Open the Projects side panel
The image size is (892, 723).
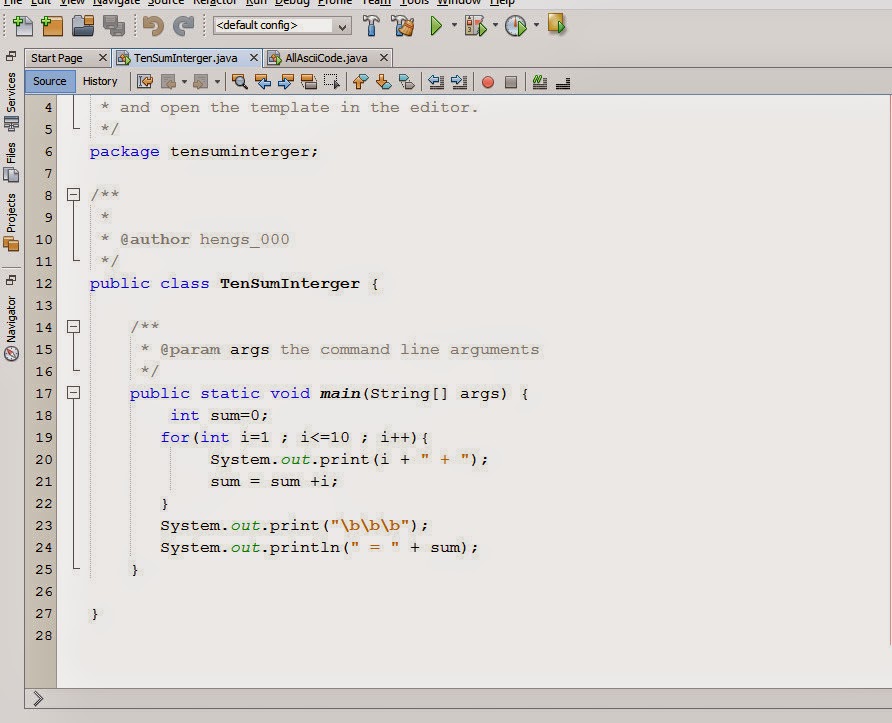[x=11, y=222]
